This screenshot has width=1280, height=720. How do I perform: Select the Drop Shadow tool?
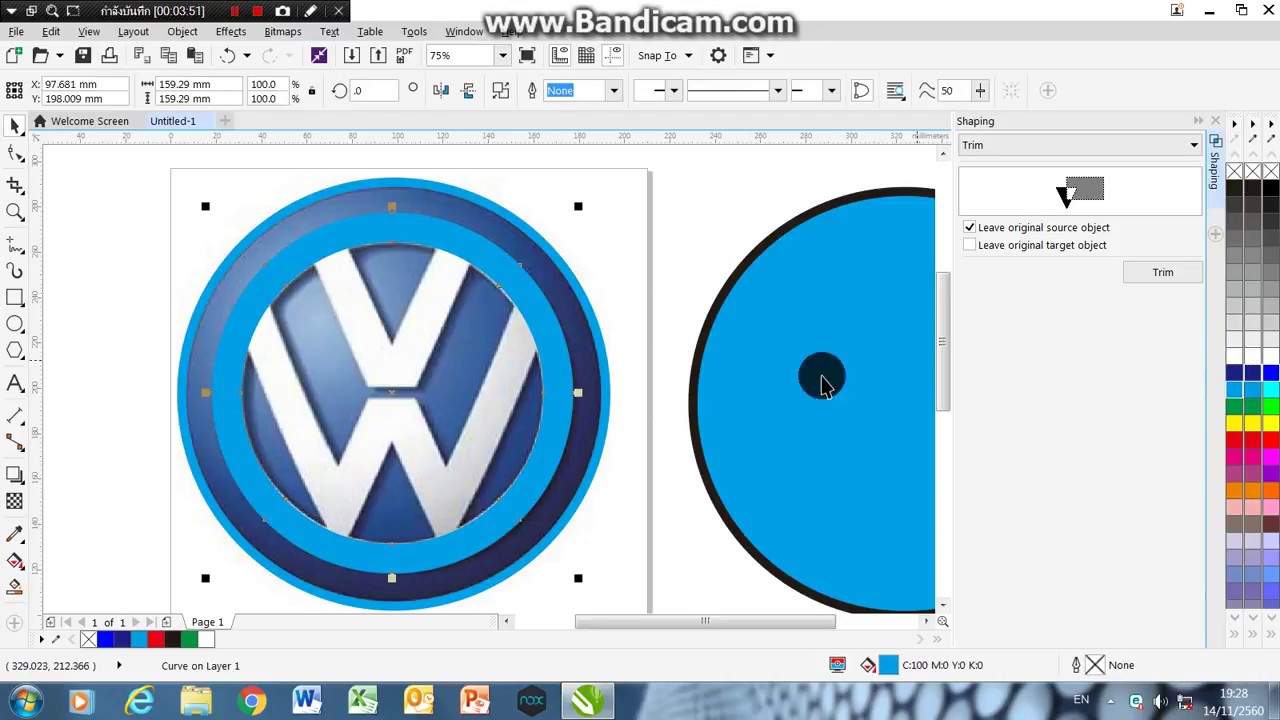pyautogui.click(x=15, y=475)
